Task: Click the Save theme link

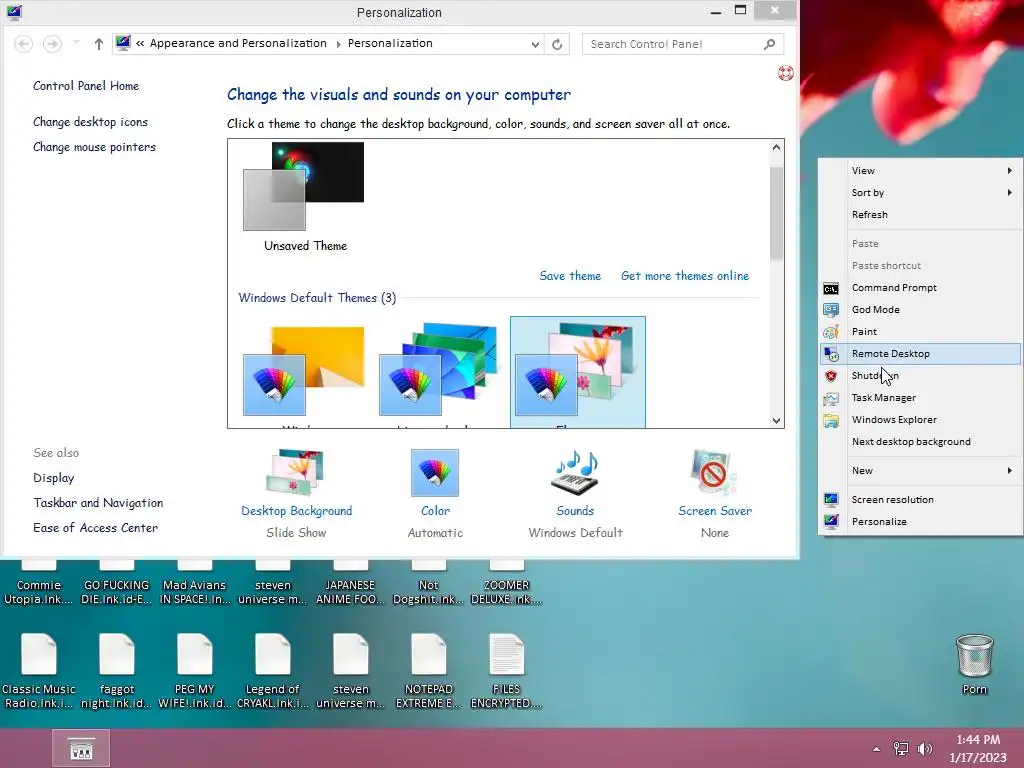Action: pyautogui.click(x=570, y=276)
